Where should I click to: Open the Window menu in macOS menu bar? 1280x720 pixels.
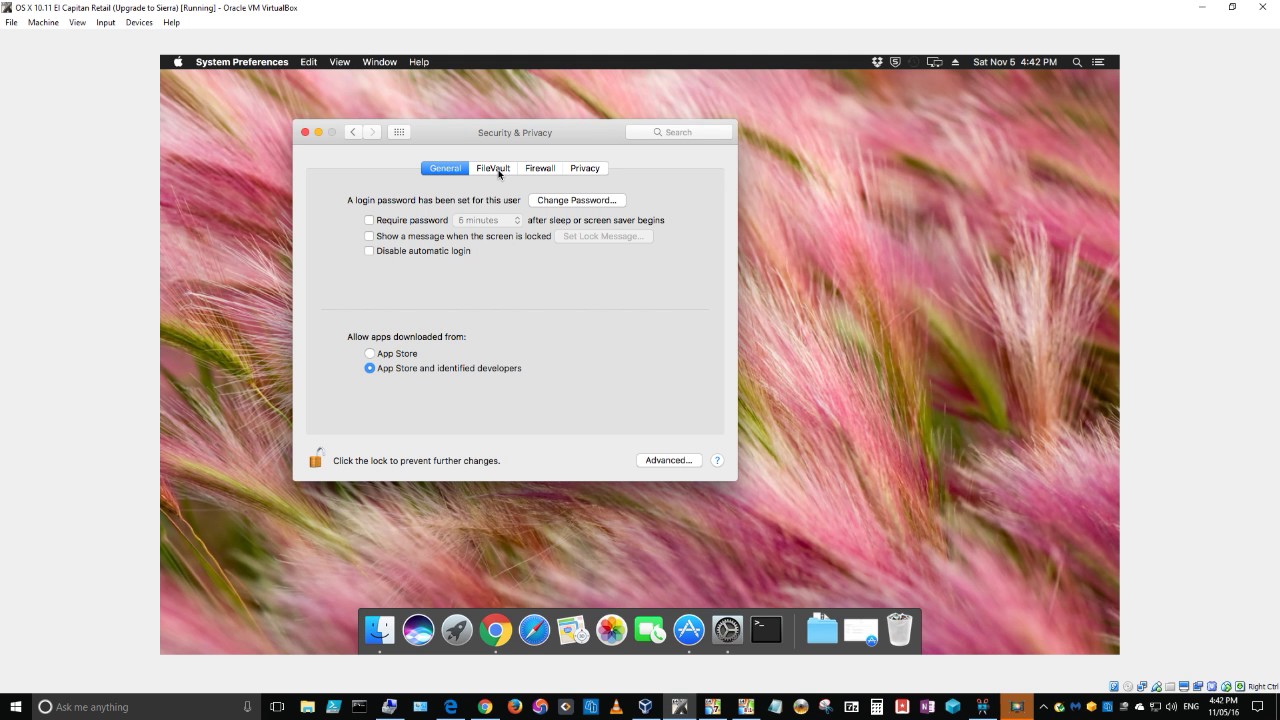(379, 62)
